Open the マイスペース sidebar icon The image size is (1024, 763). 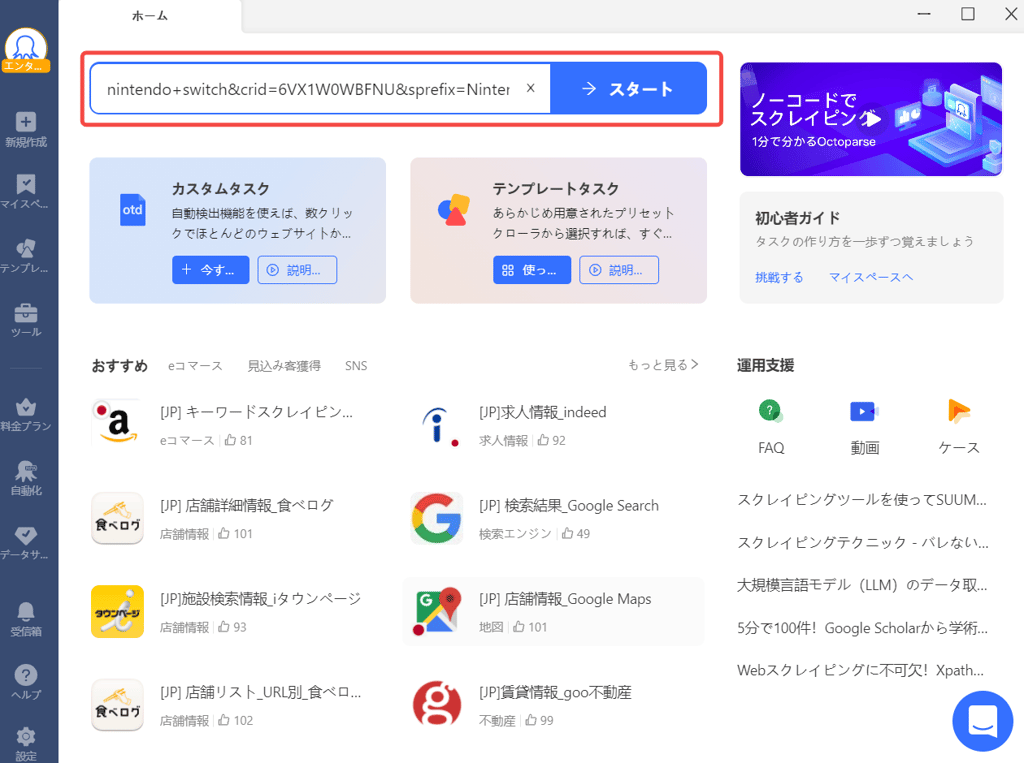pyautogui.click(x=25, y=184)
